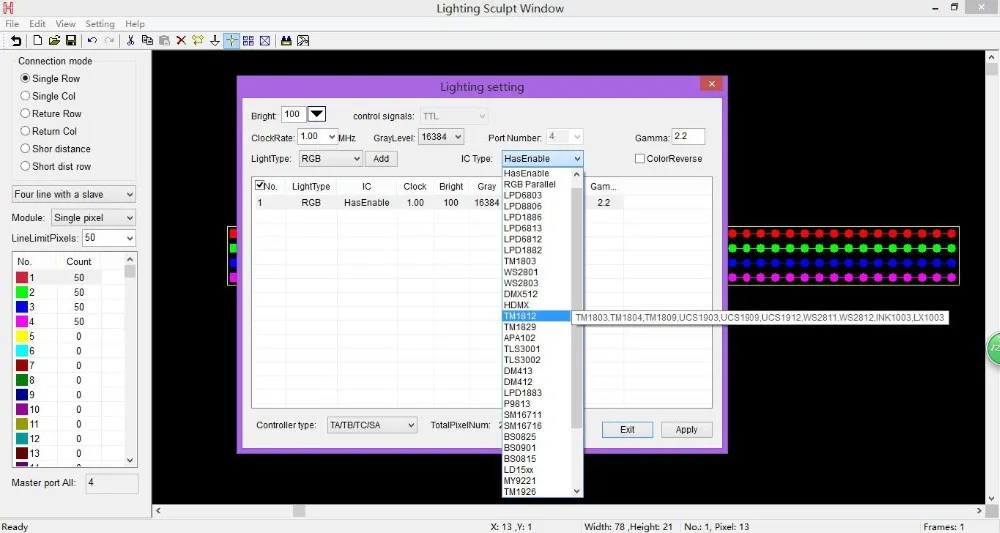1000x533 pixels.
Task: Expand the Controller type dropdown
Action: tap(371, 425)
